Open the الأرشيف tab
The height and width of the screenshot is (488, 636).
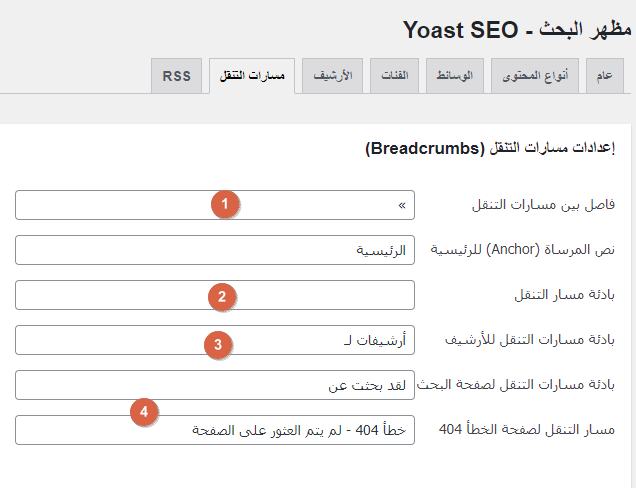click(x=332, y=76)
